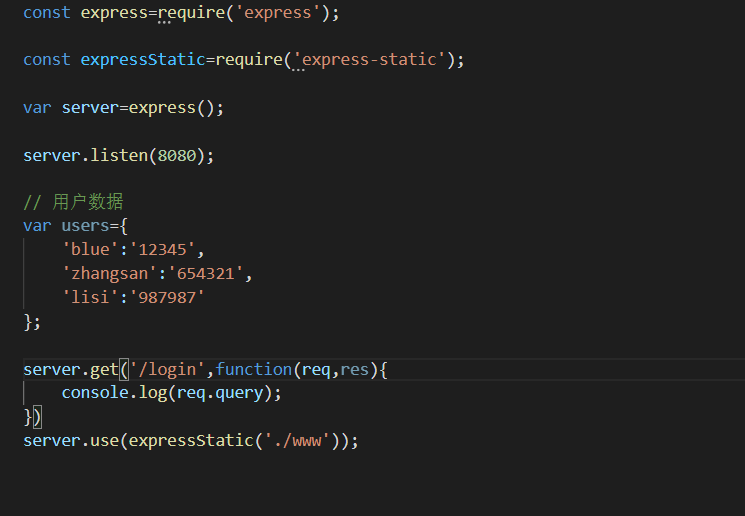Image resolution: width=745 pixels, height=516 pixels.
Task: Click 'use' in server.use line
Action: pyautogui.click(x=105, y=440)
